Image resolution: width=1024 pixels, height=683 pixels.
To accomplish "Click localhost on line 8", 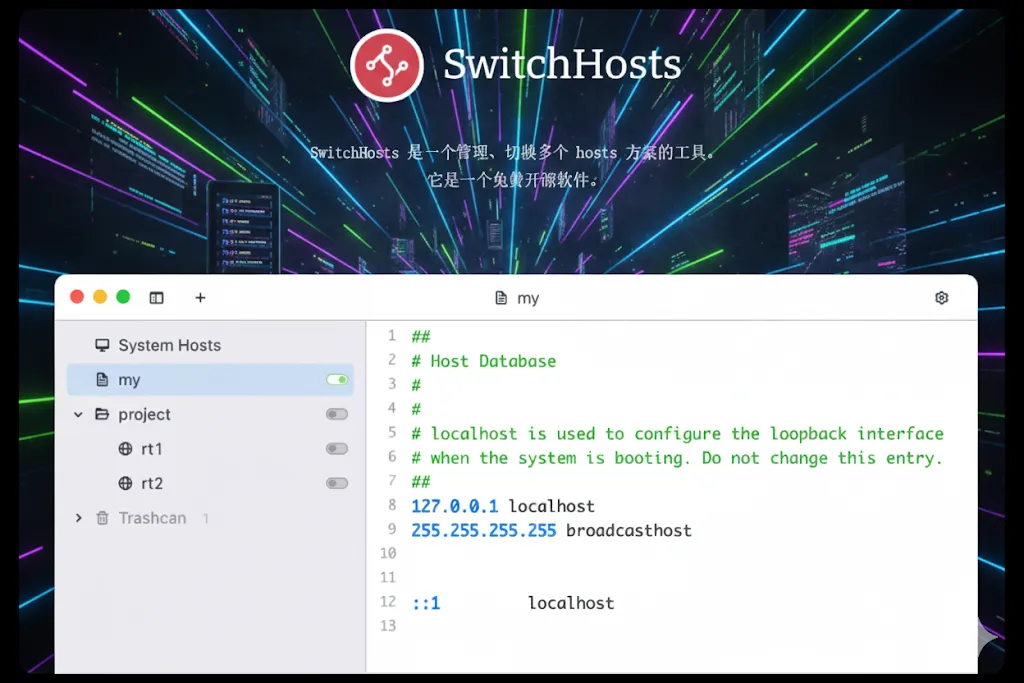I will [552, 506].
